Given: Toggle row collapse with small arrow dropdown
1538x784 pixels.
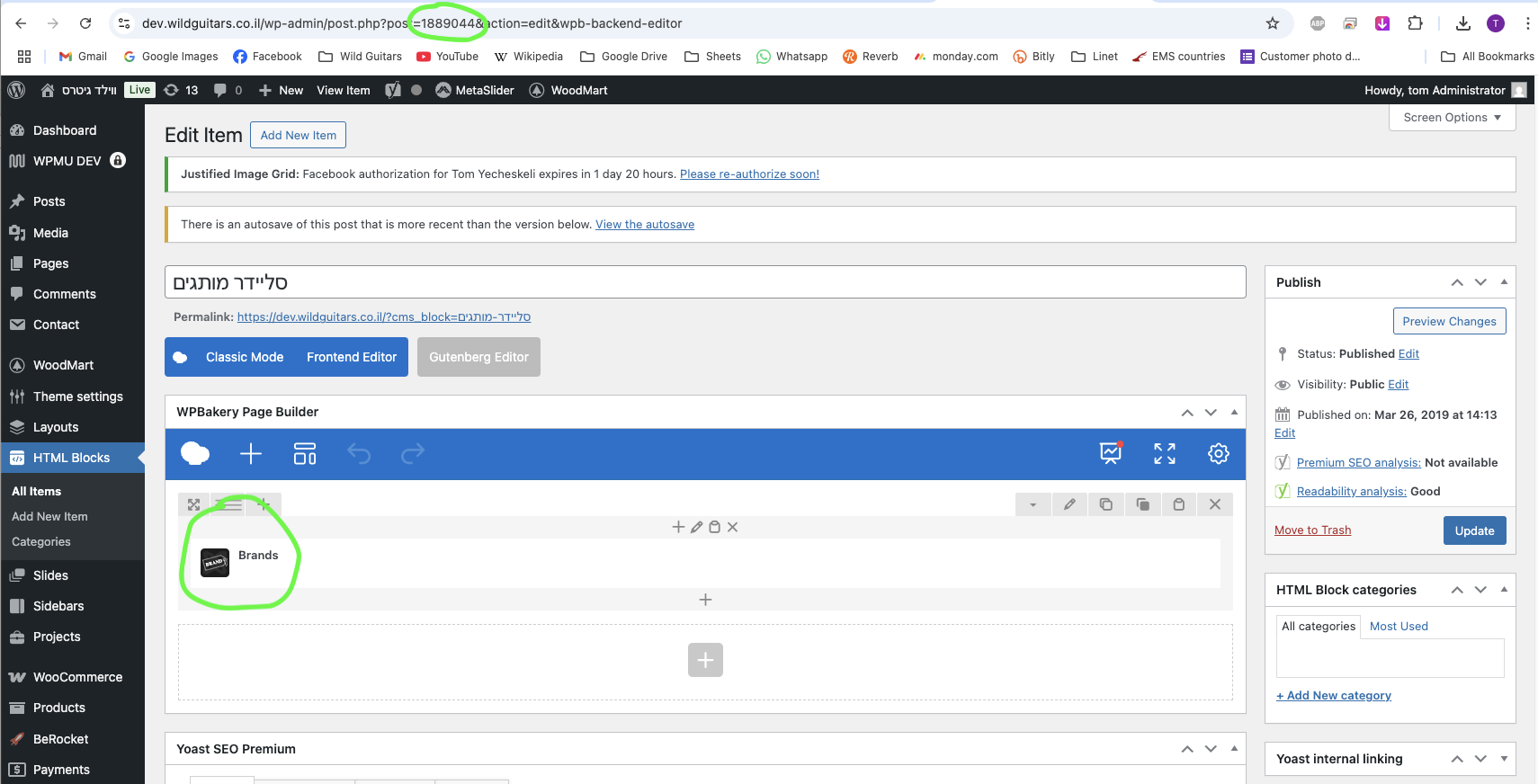Looking at the screenshot, I should (x=1033, y=504).
